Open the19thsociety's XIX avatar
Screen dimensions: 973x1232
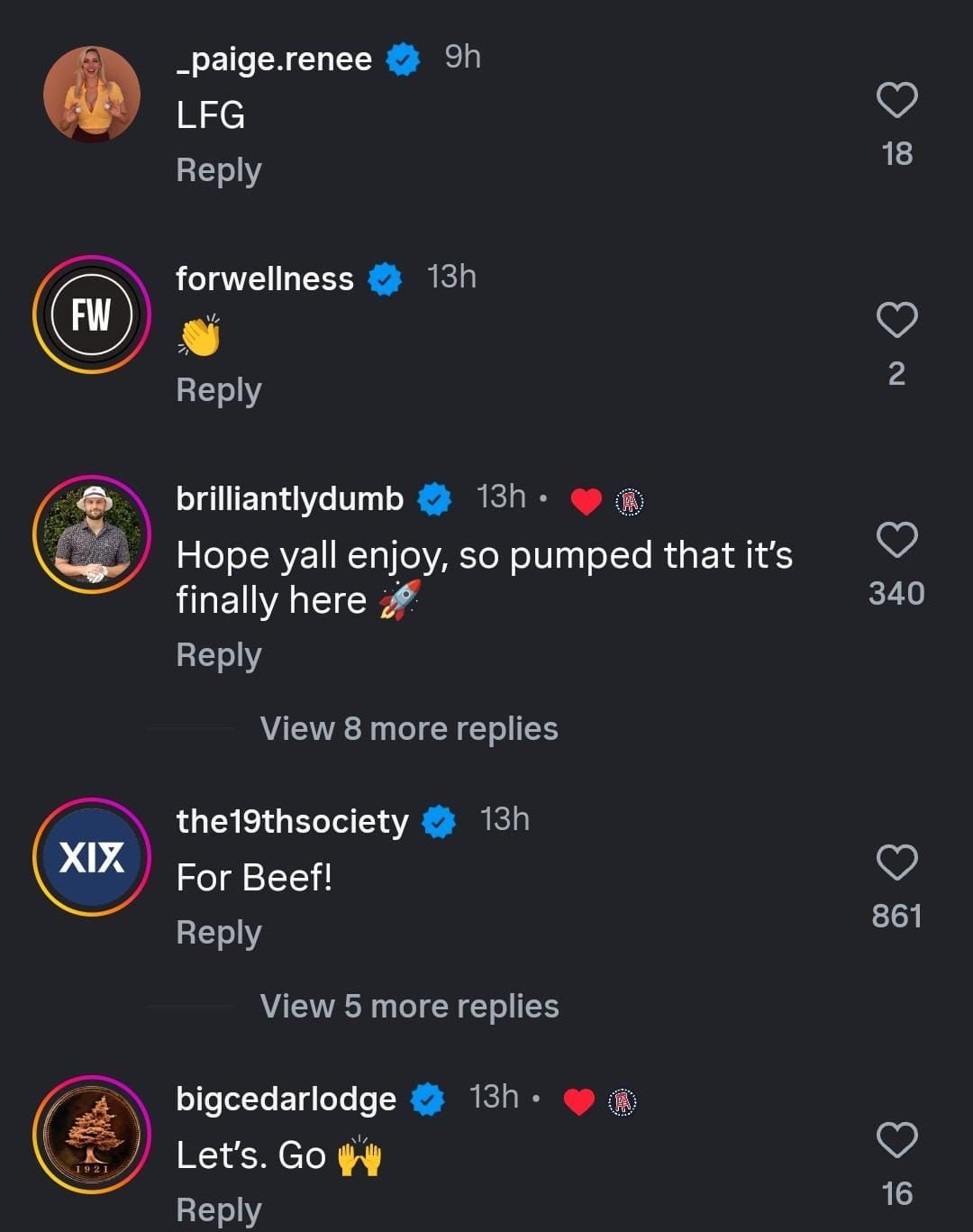(x=91, y=857)
